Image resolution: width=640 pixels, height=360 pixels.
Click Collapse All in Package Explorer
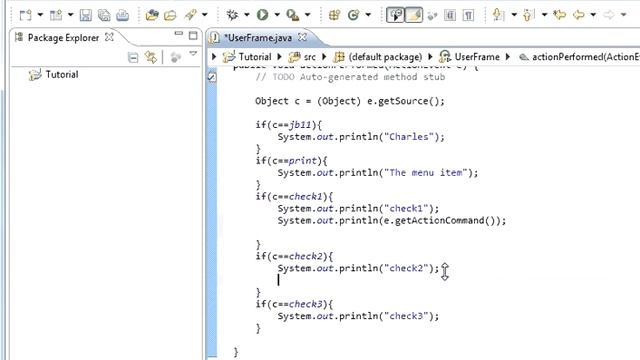[x=133, y=58]
